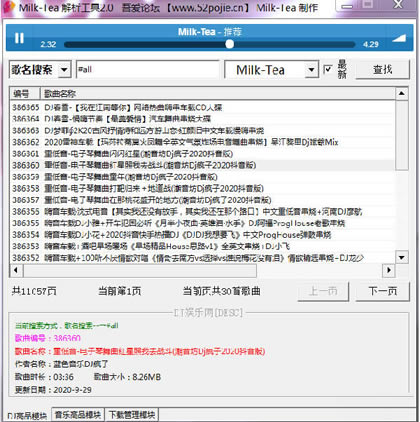Expand the Milk-Tea source dropdown
The image size is (420, 422).
click(311, 70)
